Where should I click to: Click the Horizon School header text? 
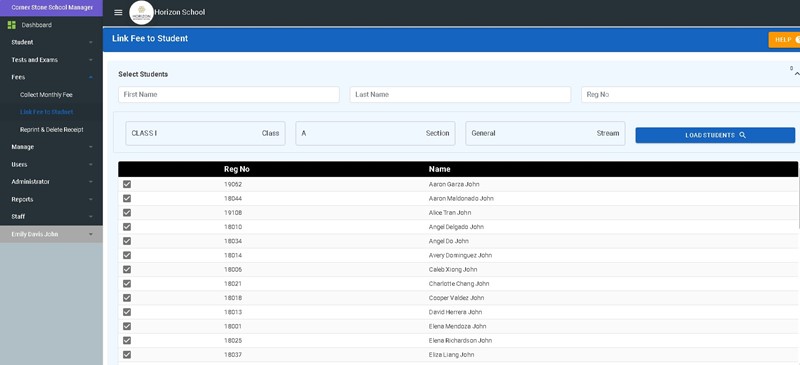click(180, 12)
